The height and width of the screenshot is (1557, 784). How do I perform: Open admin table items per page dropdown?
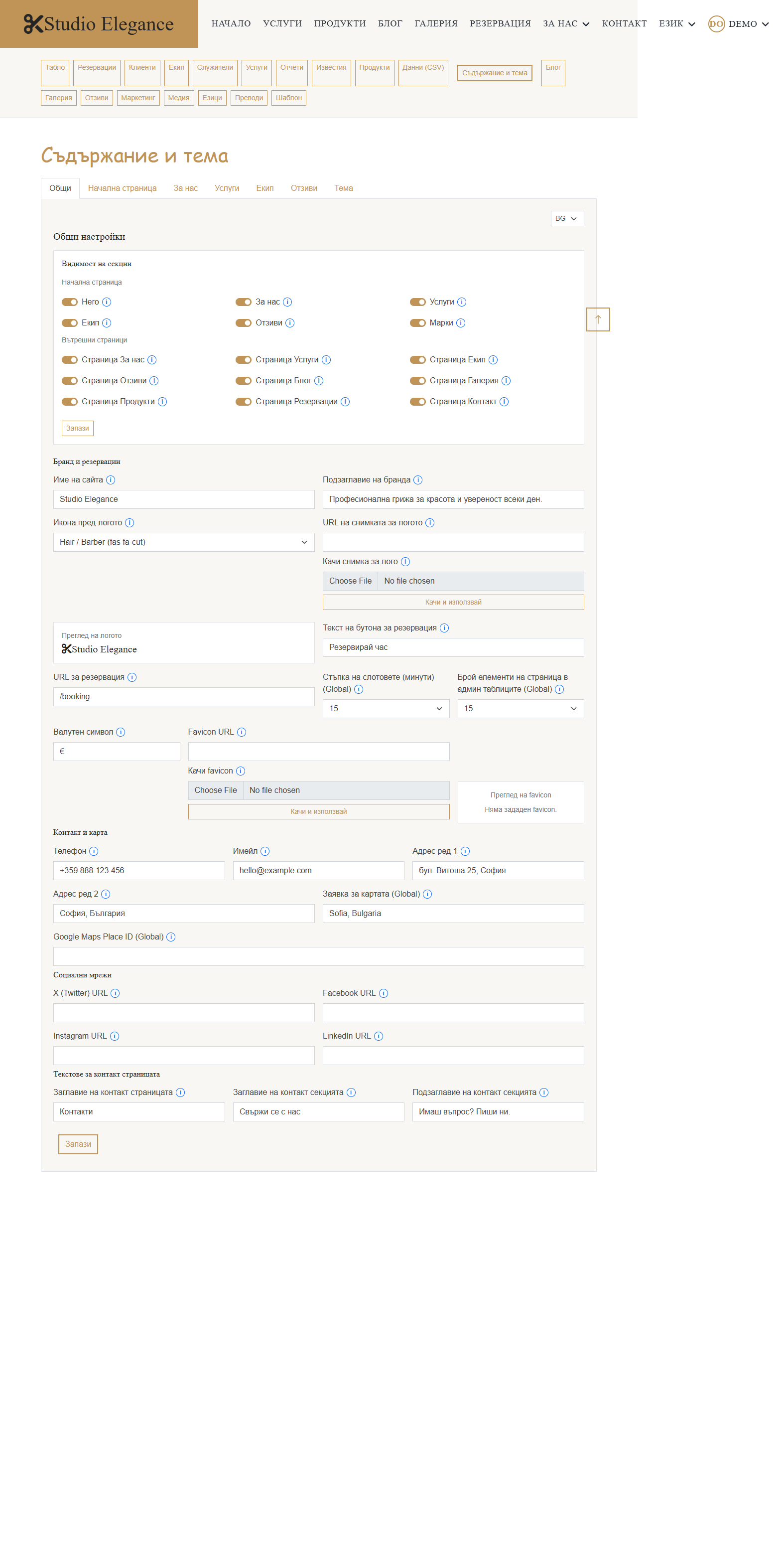tap(521, 708)
